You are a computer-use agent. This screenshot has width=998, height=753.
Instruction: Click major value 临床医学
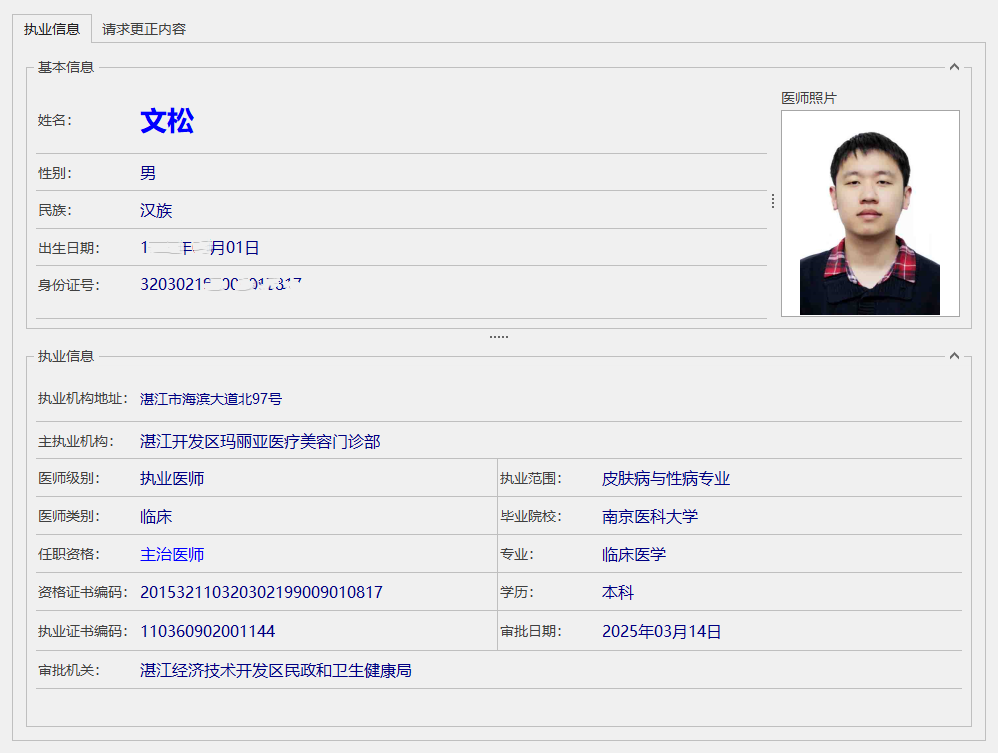tap(634, 554)
